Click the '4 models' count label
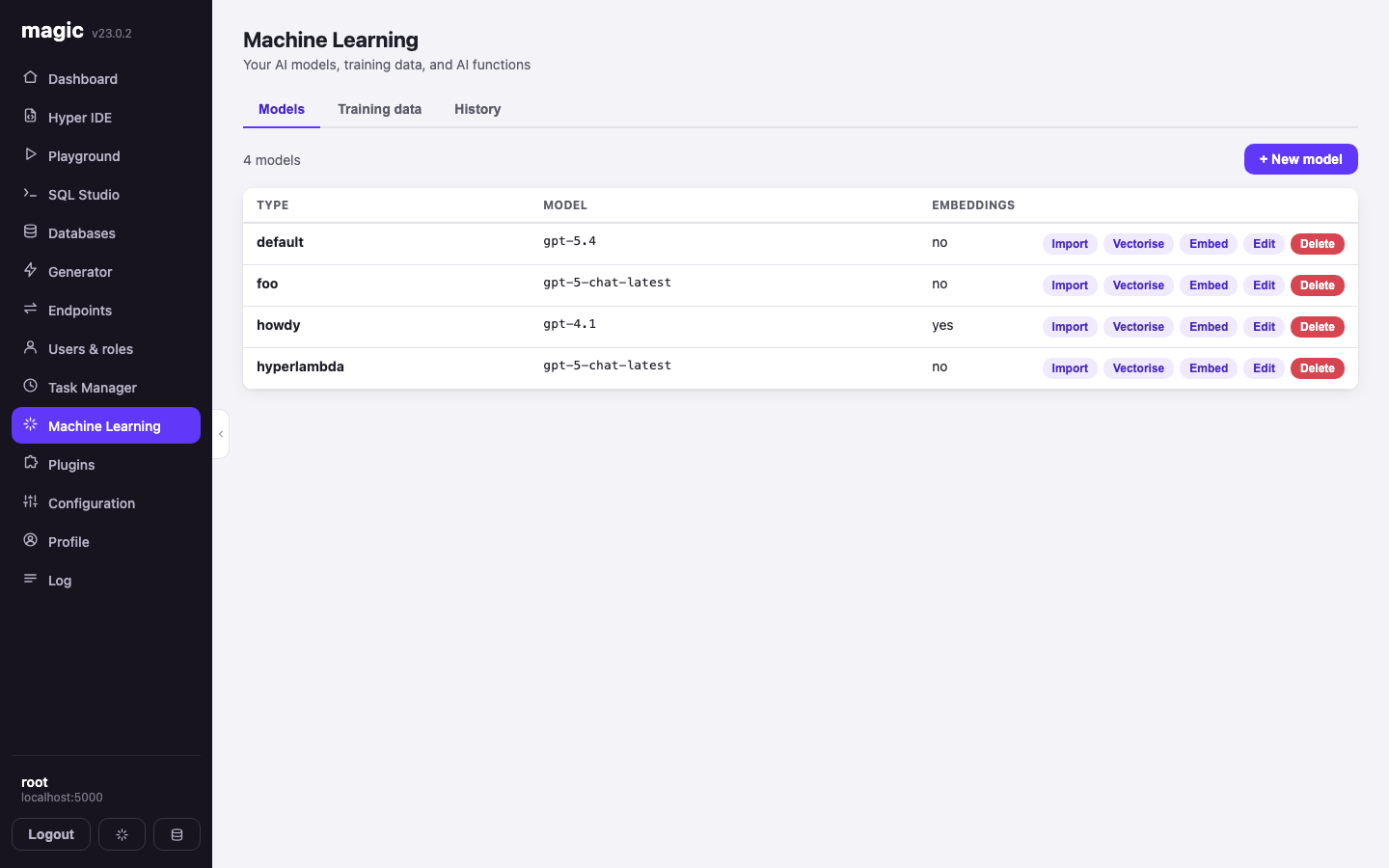Viewport: 1389px width, 868px height. 272,160
